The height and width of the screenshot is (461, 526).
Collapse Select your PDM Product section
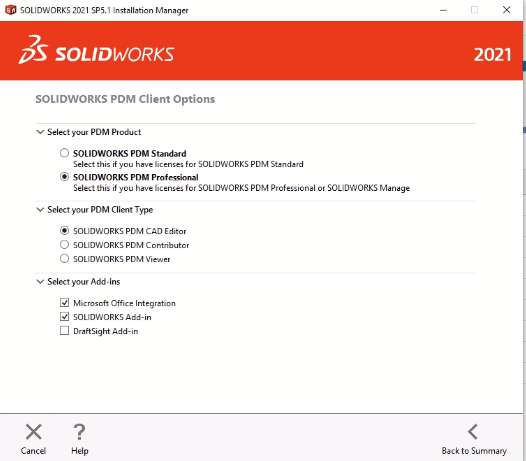(x=40, y=132)
